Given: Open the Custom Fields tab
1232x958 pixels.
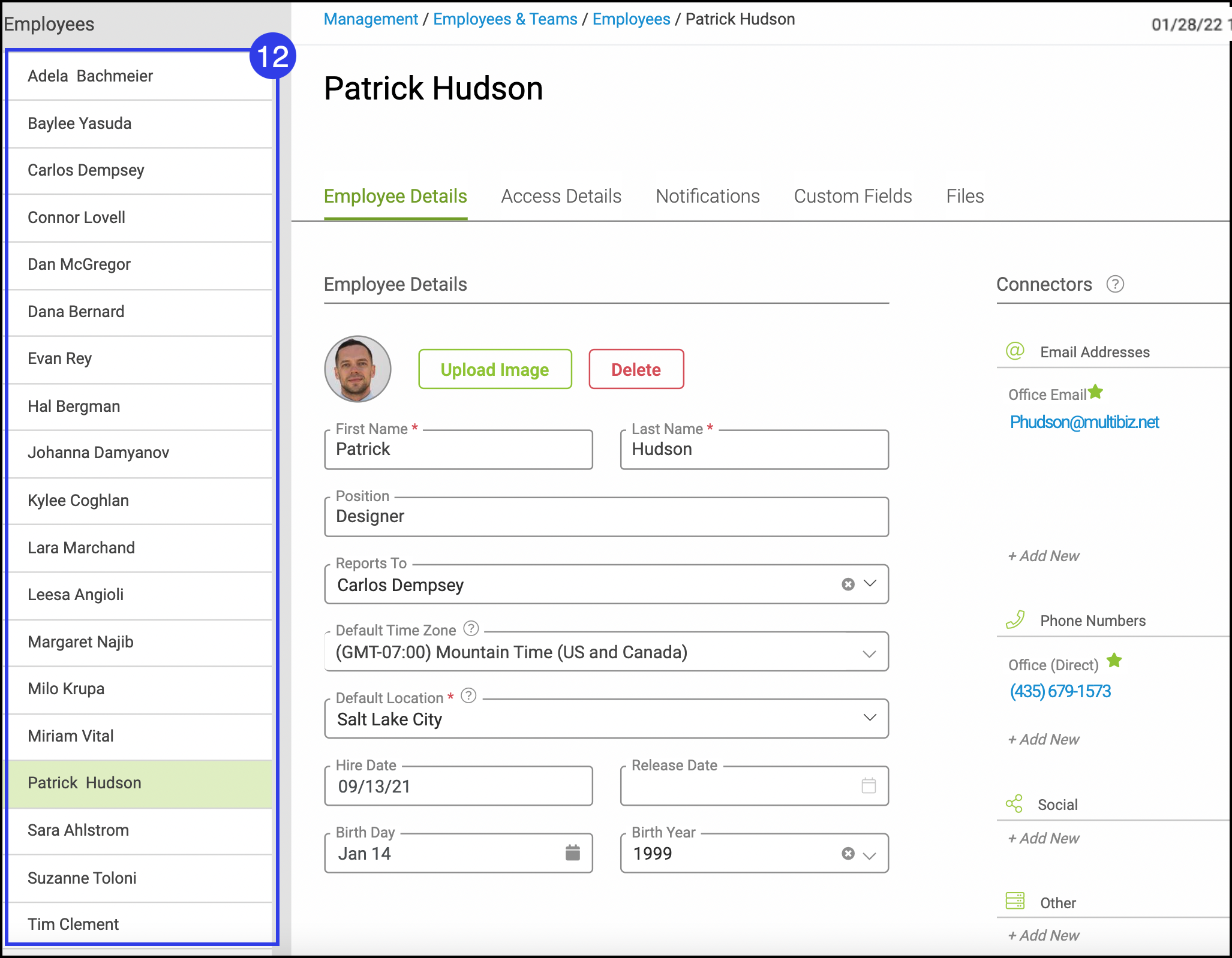Looking at the screenshot, I should point(852,196).
